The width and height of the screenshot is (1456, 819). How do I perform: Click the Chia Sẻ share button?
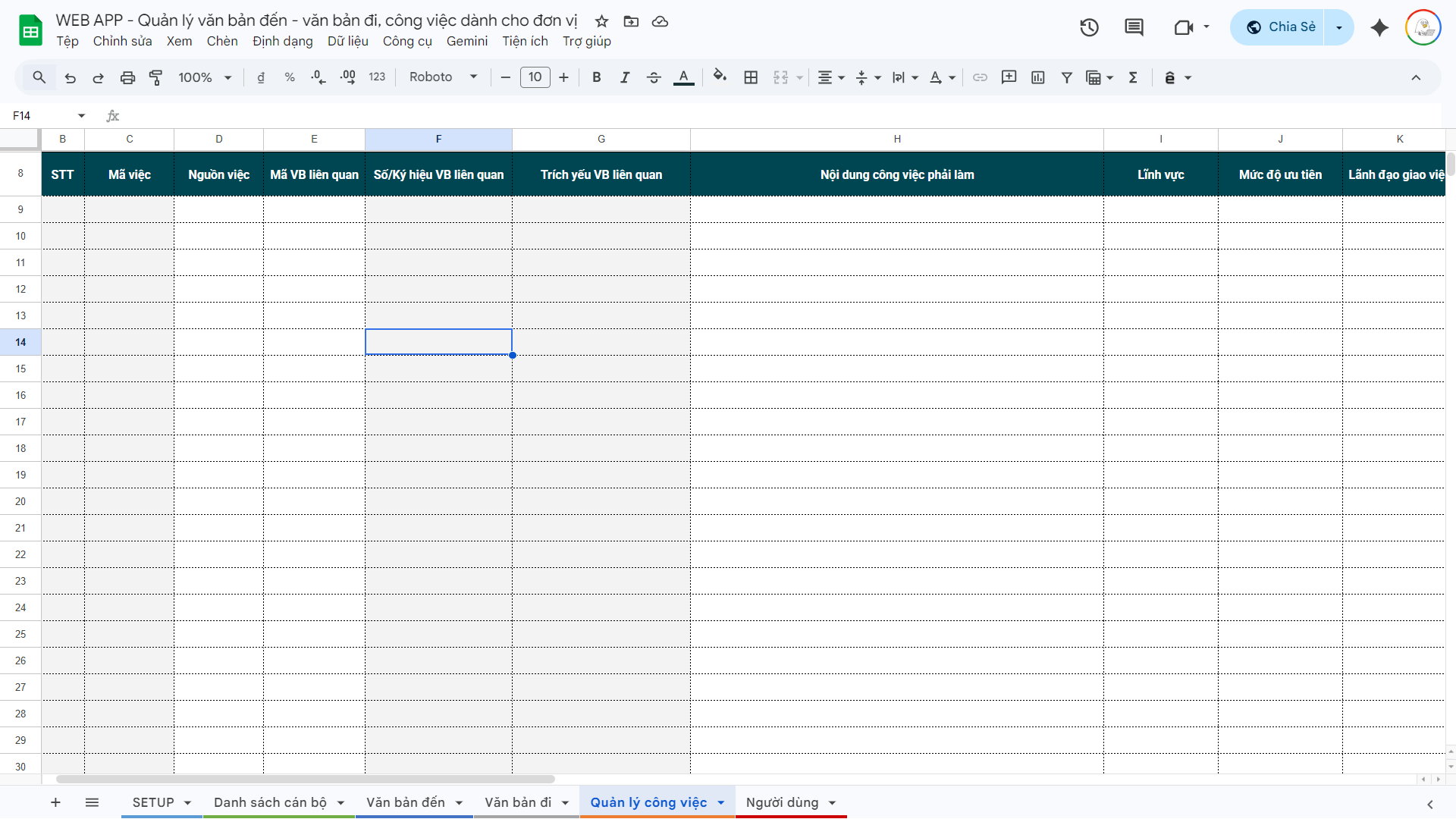[1282, 27]
